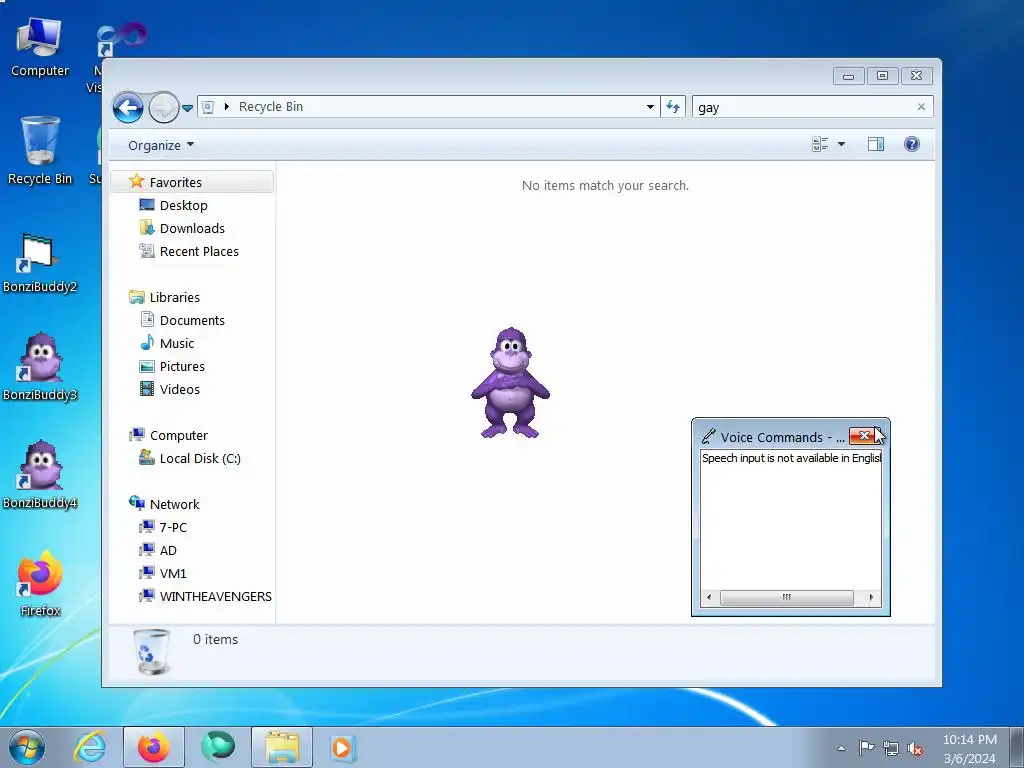Open Downloads in Favorites

point(192,228)
